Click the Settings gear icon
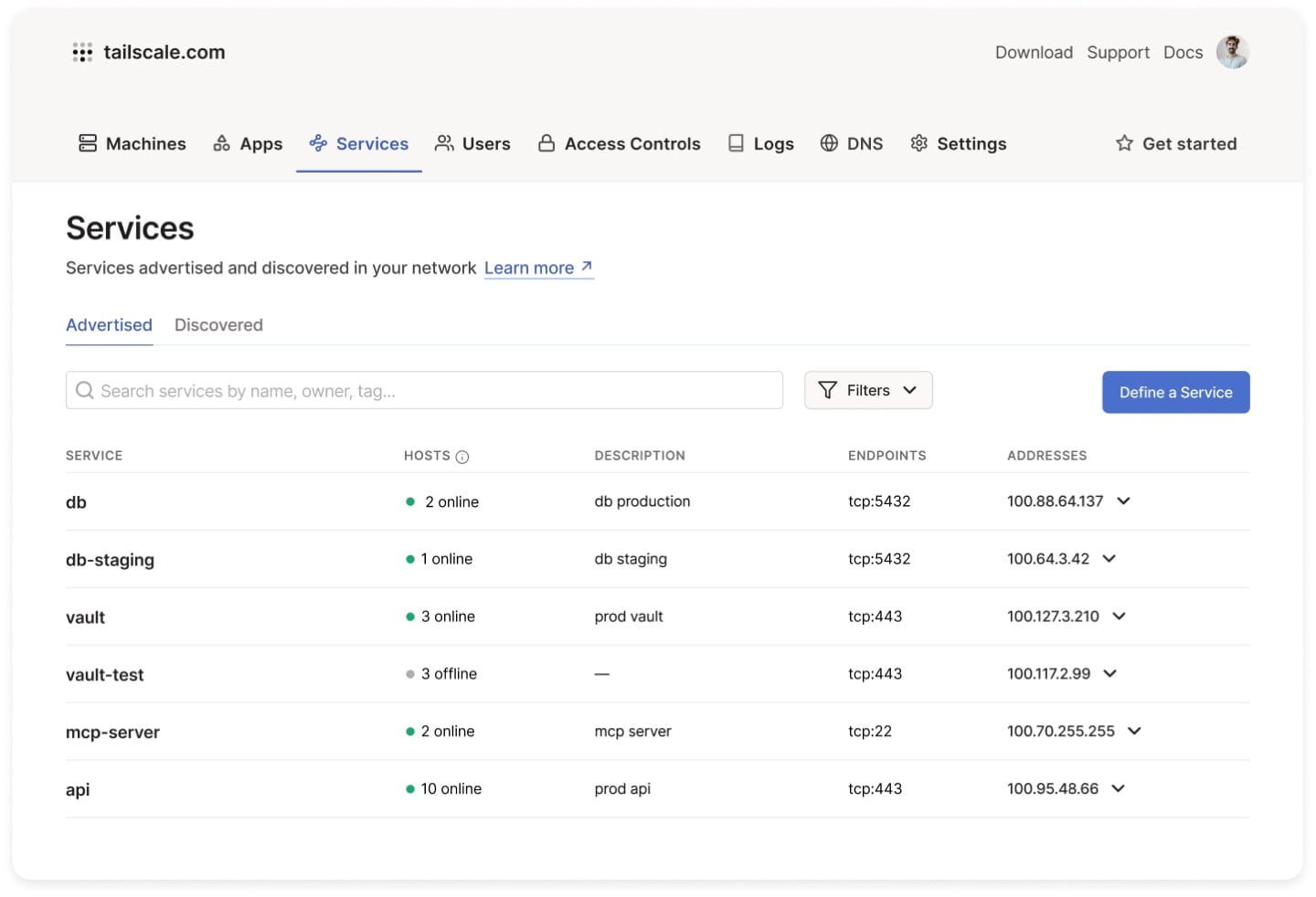This screenshot has width=1316, height=897. tap(919, 143)
